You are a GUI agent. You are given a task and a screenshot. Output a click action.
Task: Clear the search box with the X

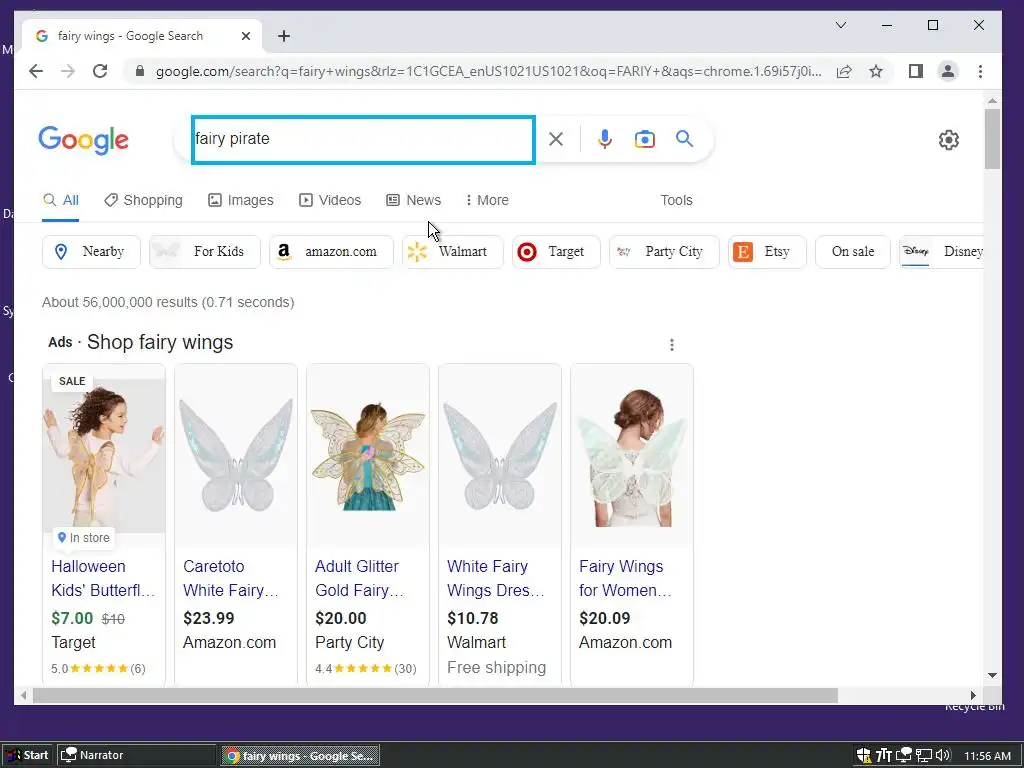(x=556, y=139)
